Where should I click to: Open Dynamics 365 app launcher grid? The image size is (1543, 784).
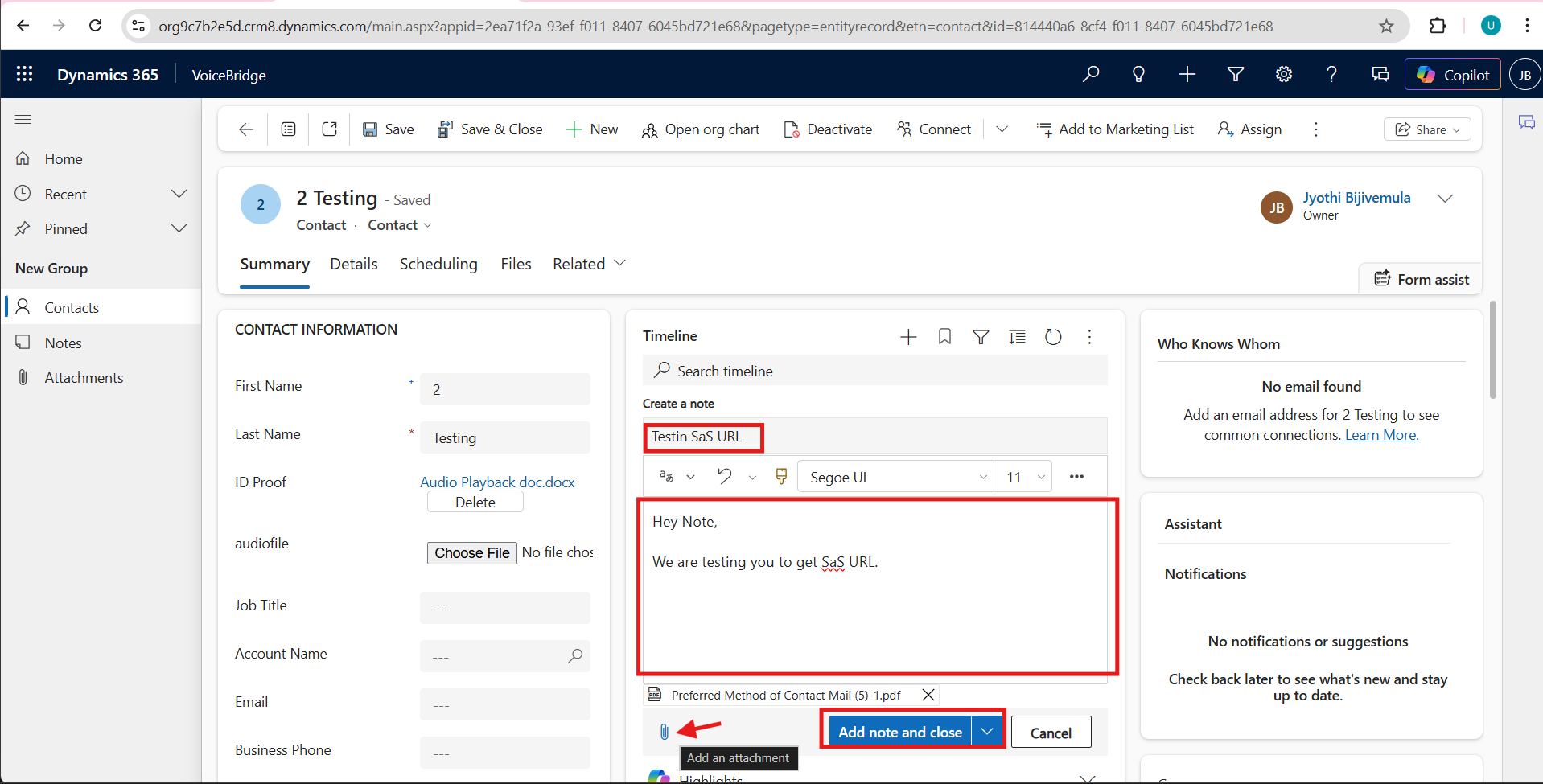24,75
